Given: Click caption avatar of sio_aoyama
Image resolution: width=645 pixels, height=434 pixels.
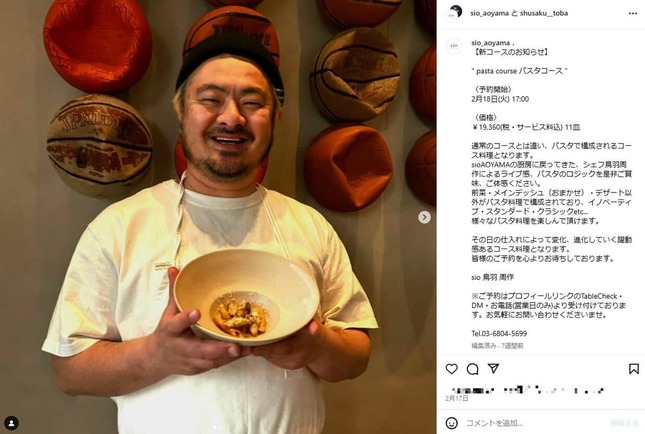Looking at the screenshot, I should [454, 46].
